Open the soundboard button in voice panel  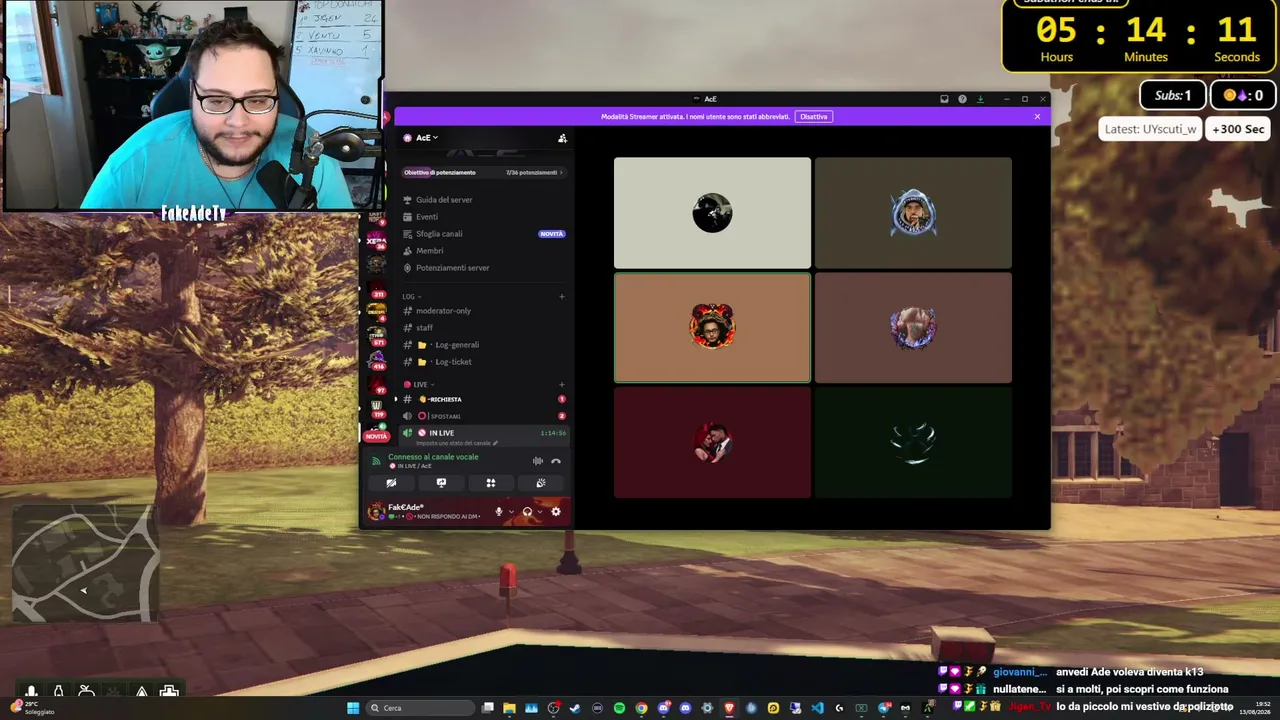click(x=541, y=483)
